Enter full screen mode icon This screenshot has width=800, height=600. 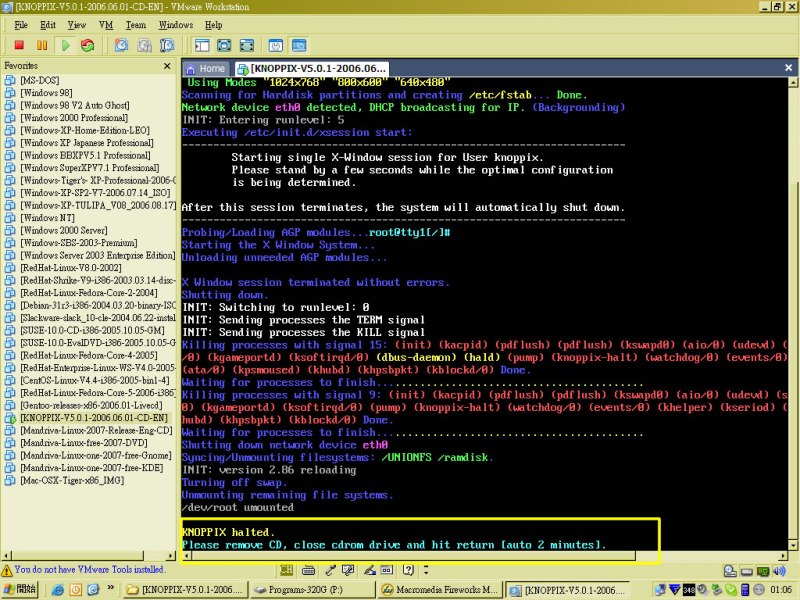[247, 45]
